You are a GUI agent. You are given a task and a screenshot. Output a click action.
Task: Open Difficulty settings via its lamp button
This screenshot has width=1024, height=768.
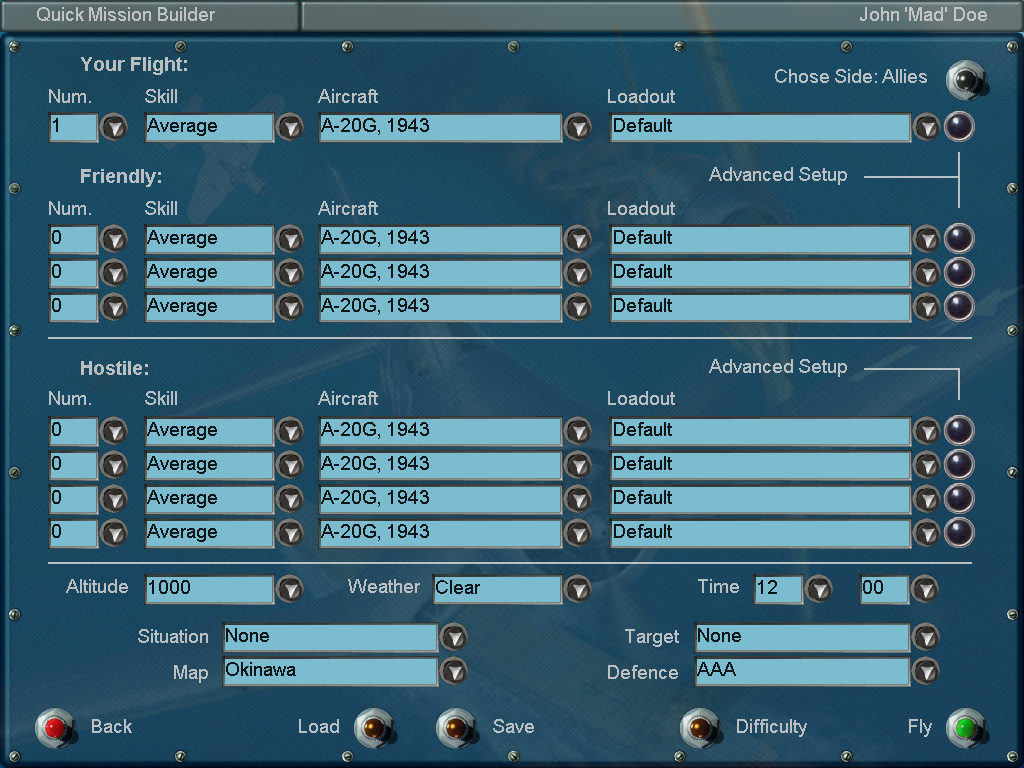click(700, 728)
